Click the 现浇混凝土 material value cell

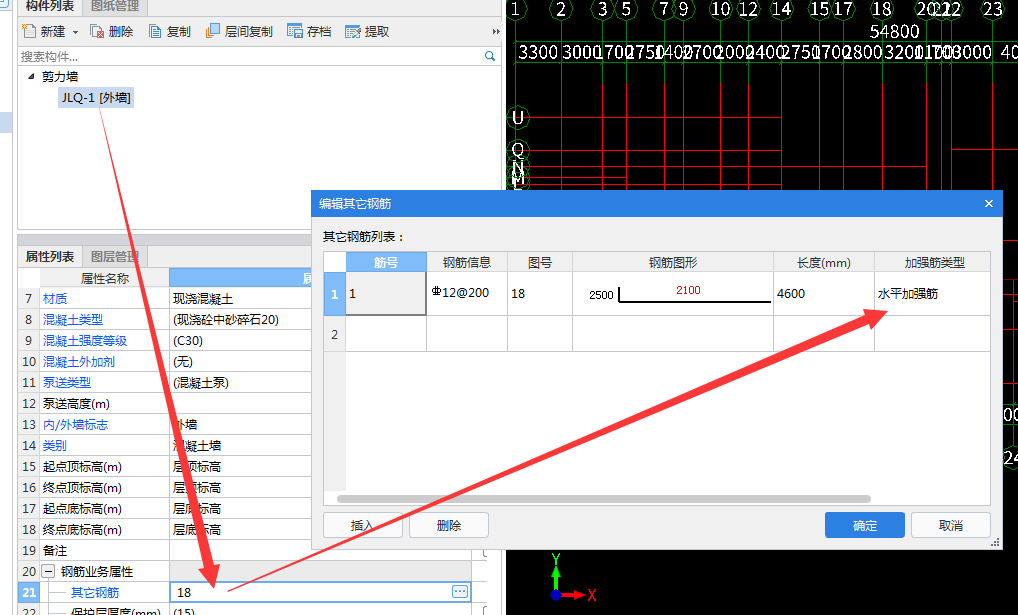241,299
